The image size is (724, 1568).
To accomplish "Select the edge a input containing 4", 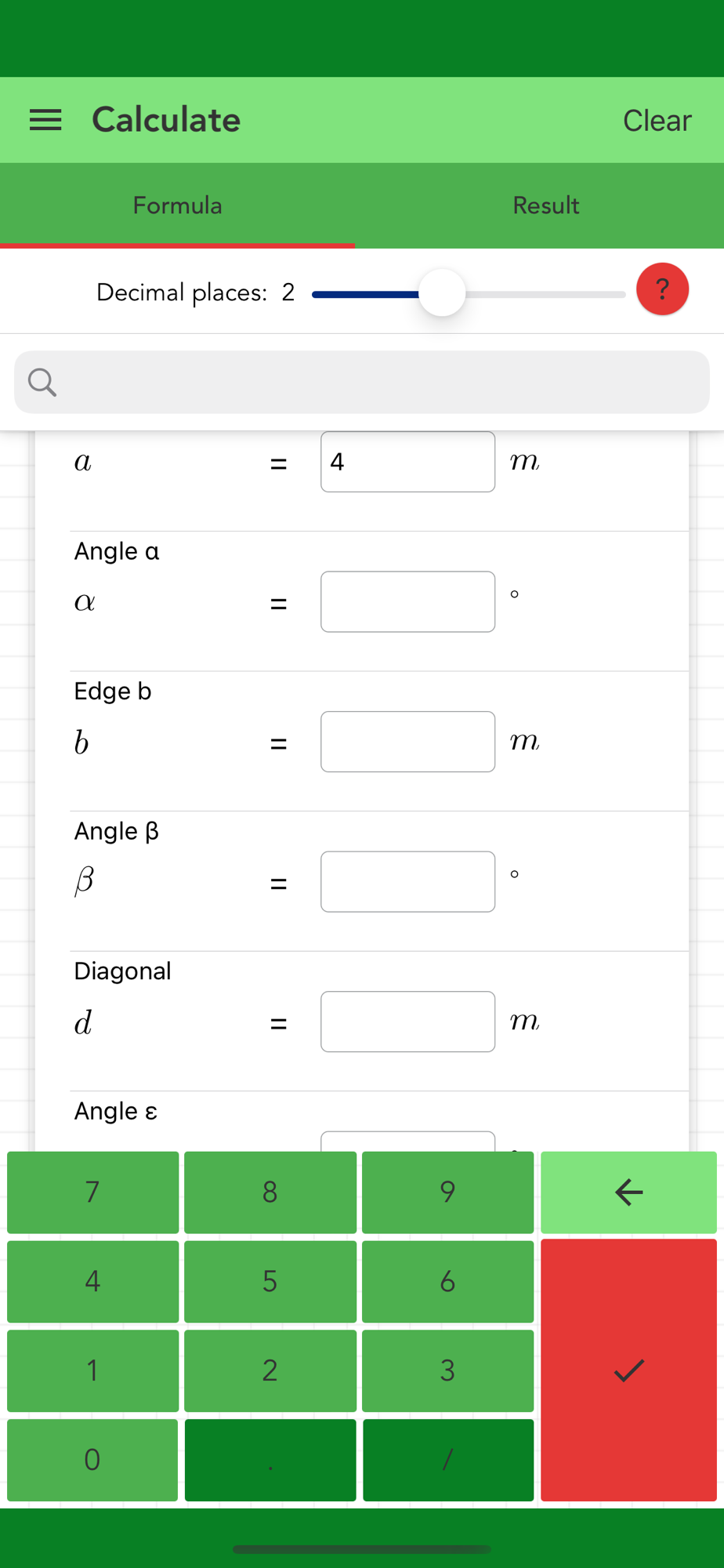I will click(407, 462).
